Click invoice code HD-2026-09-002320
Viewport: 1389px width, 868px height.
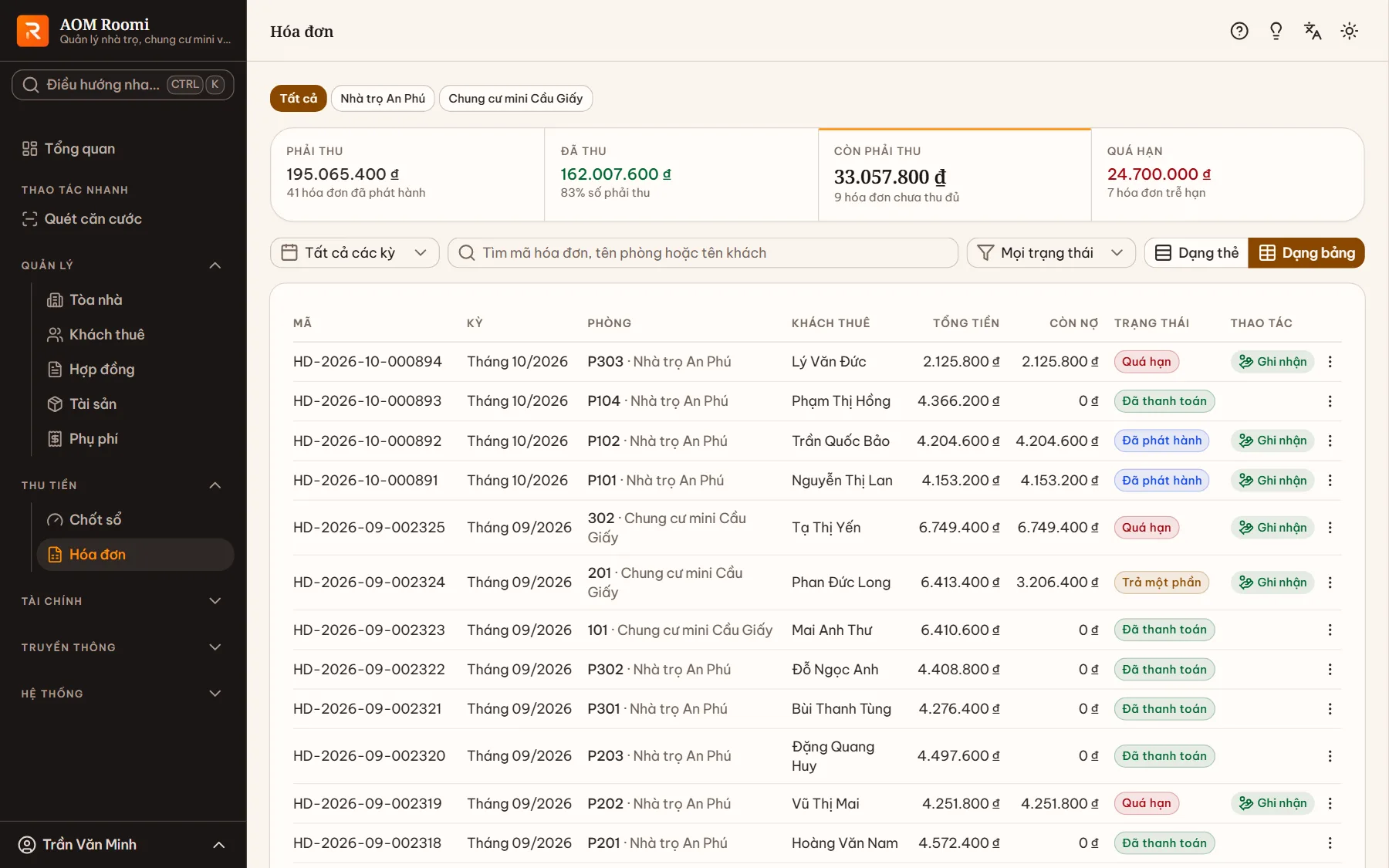369,756
